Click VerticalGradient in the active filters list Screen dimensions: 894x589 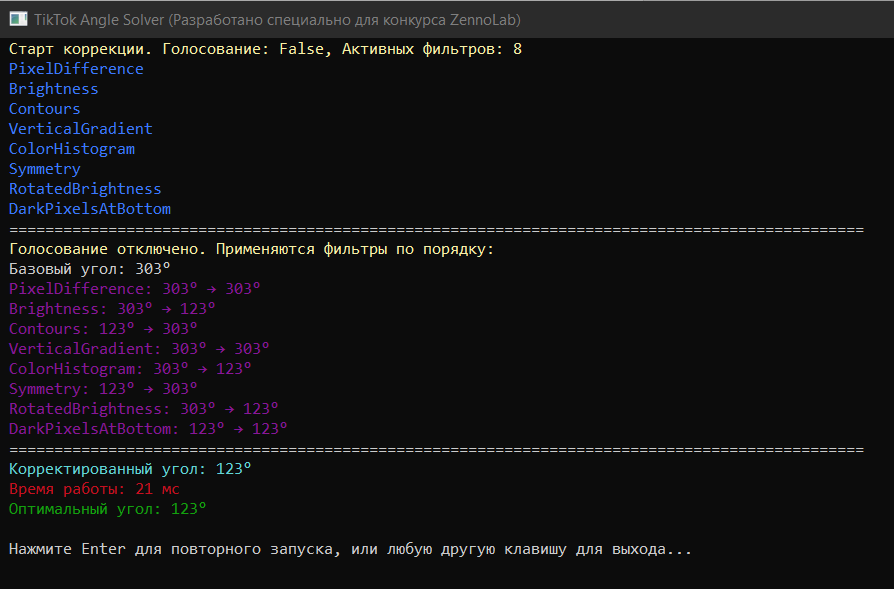81,129
